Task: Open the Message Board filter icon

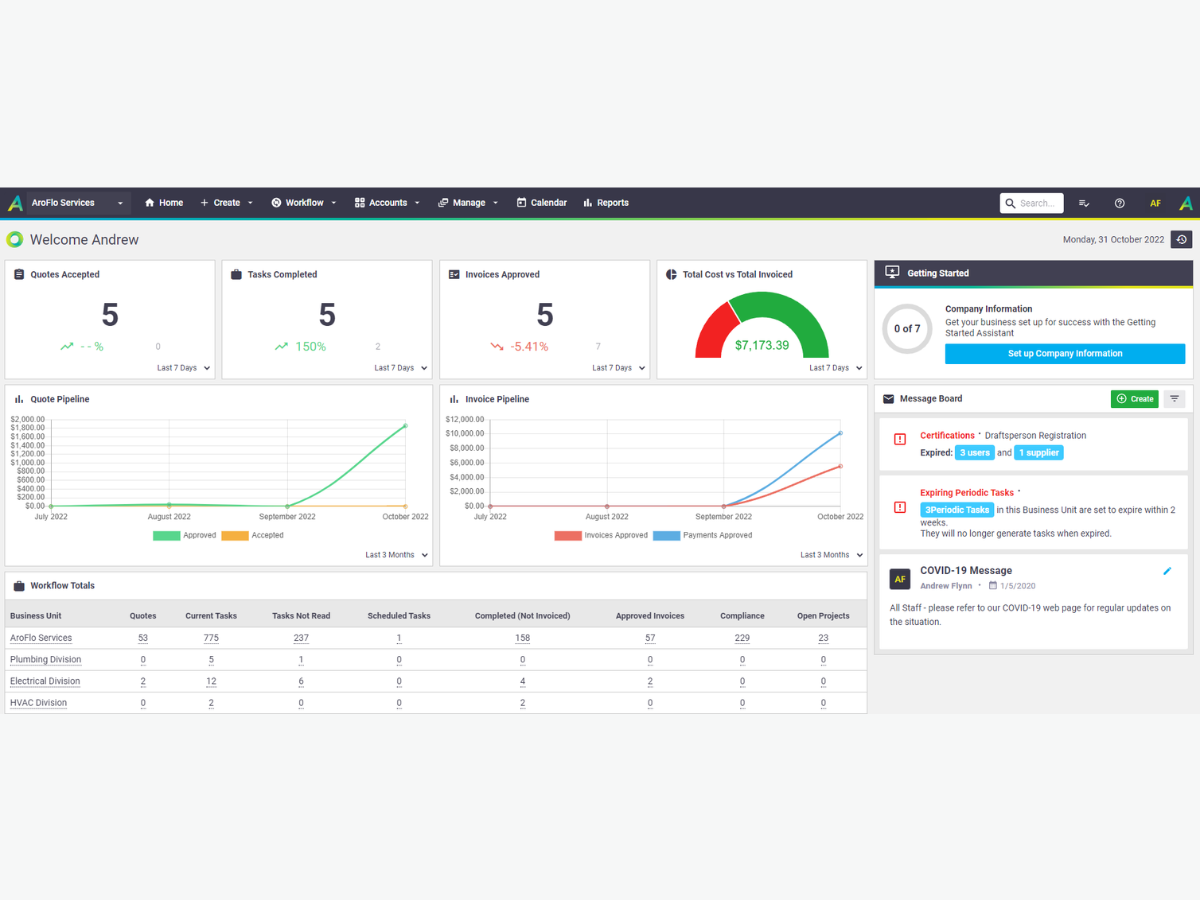Action: pyautogui.click(x=1174, y=399)
